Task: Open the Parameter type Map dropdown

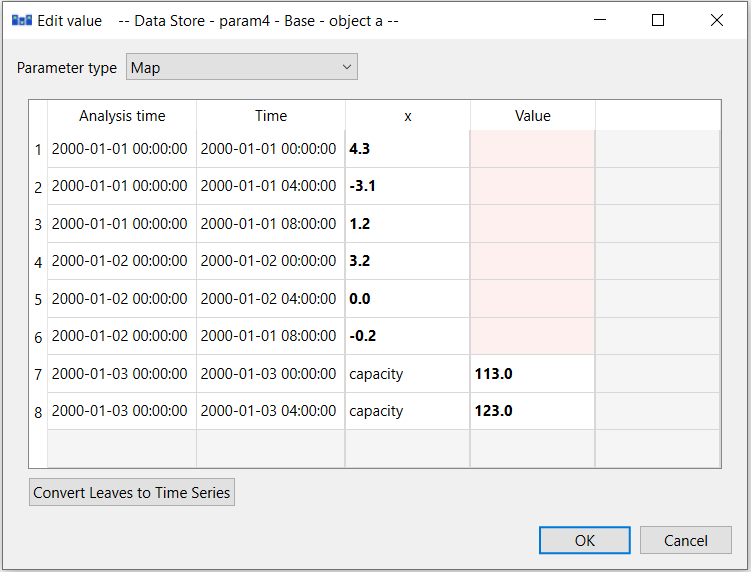Action: click(242, 67)
